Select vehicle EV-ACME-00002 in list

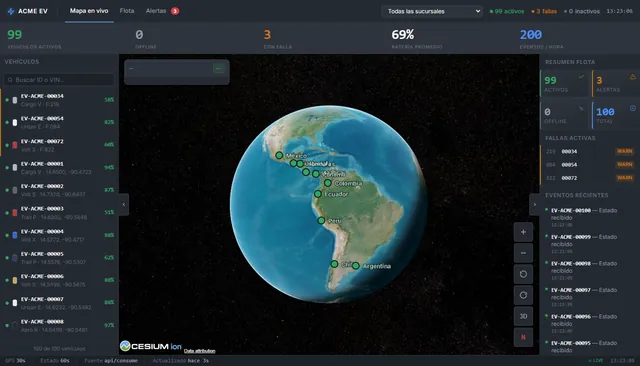pos(59,190)
